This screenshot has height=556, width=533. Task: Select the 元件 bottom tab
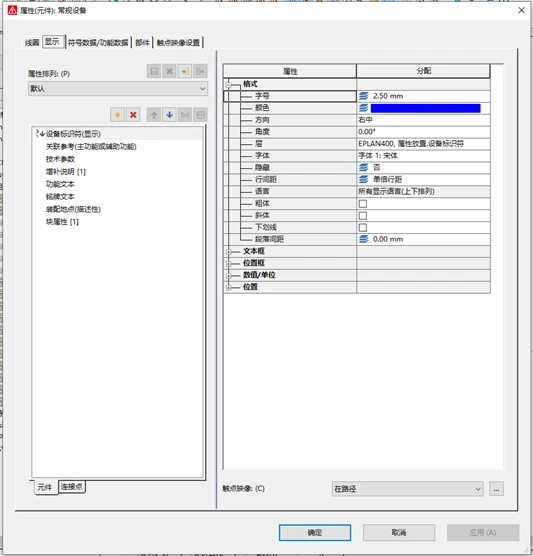click(x=45, y=488)
